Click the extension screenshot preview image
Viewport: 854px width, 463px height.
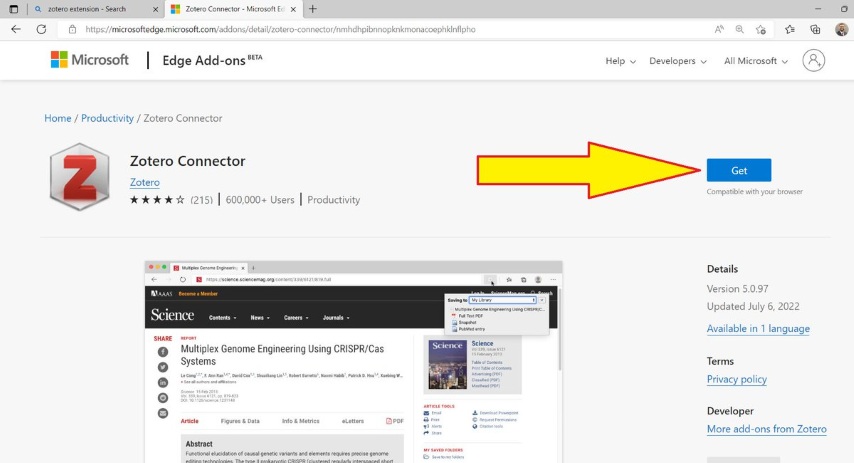[x=353, y=360]
